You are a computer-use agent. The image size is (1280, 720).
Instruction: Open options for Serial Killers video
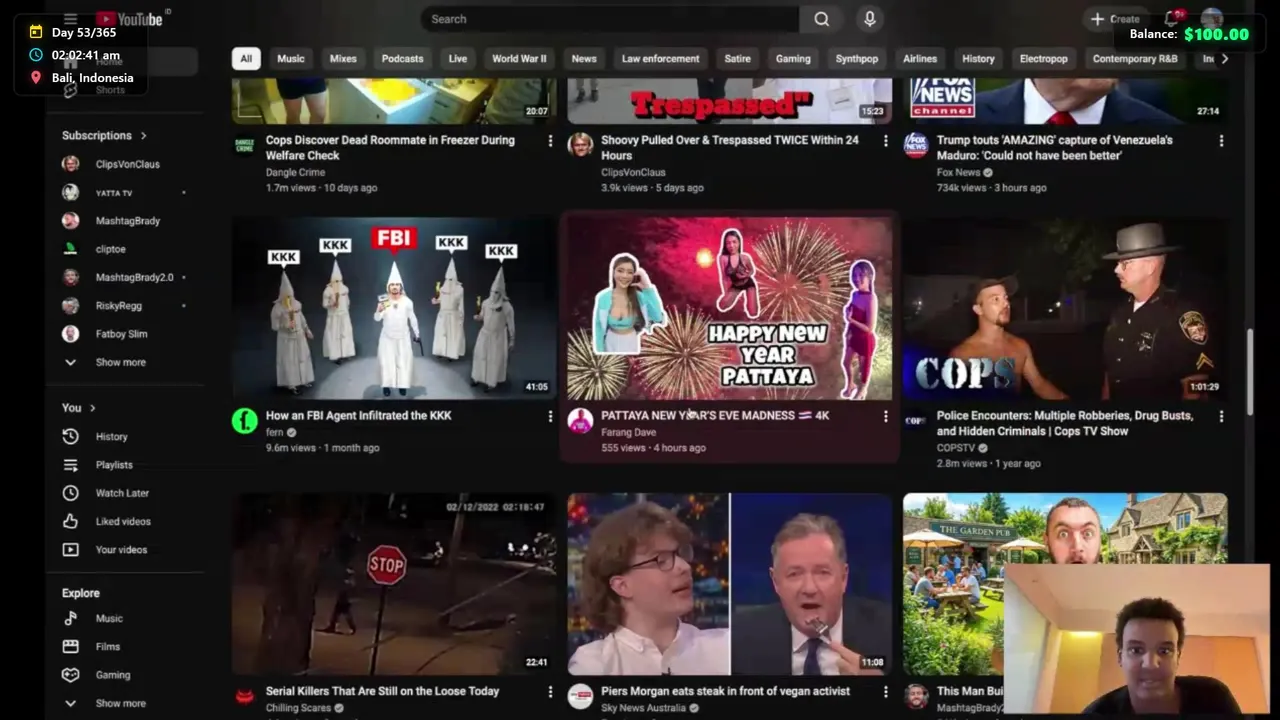click(x=549, y=691)
